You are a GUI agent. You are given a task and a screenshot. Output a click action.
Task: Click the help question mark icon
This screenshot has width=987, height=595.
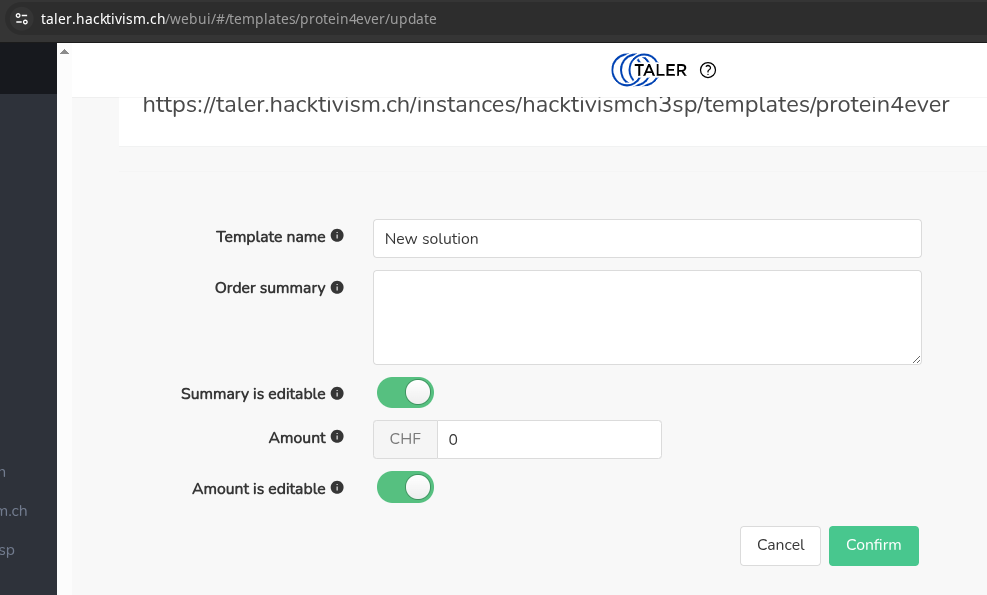(x=708, y=70)
